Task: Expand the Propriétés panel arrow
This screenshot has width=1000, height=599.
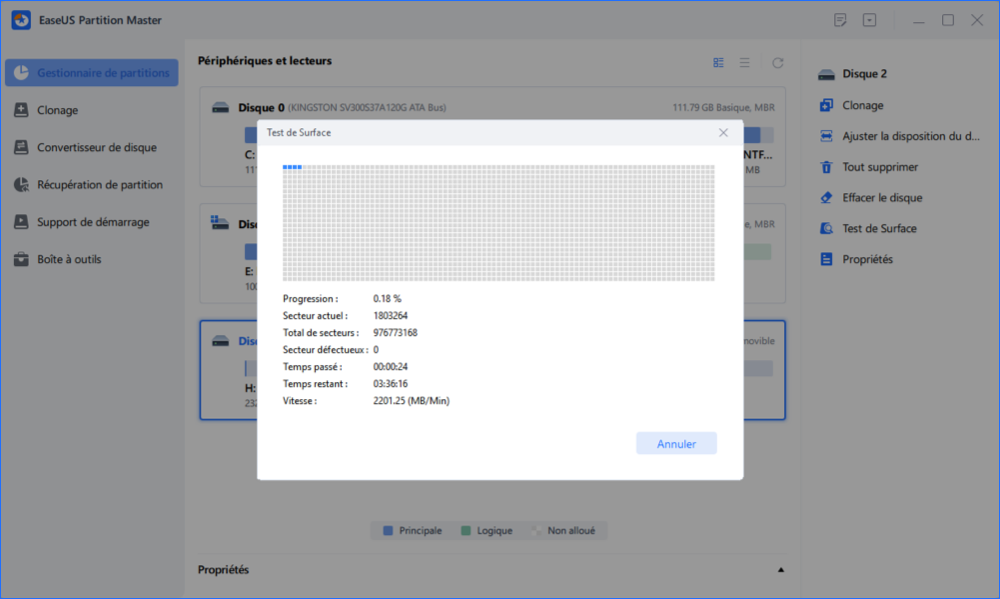Action: coord(780,569)
